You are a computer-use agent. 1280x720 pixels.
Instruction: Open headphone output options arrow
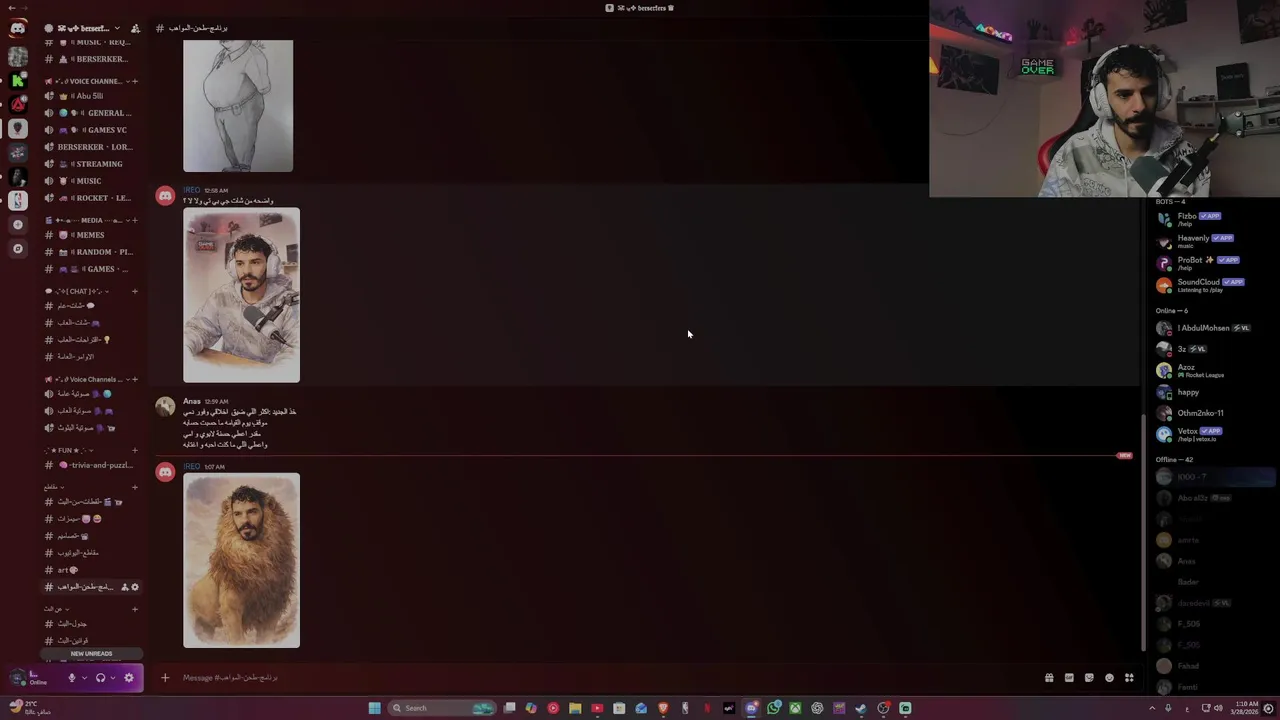(113, 678)
